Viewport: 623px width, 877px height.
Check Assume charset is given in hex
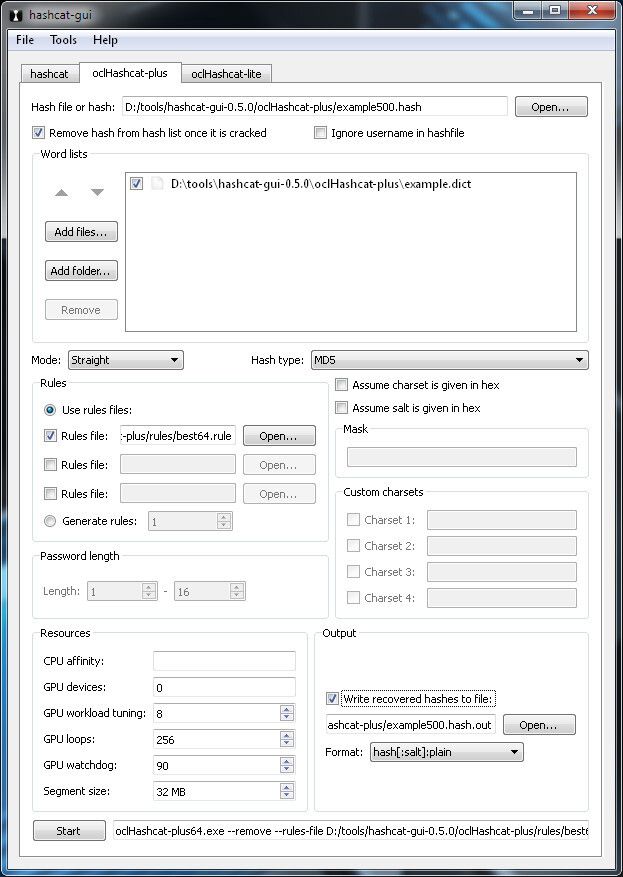pos(341,385)
